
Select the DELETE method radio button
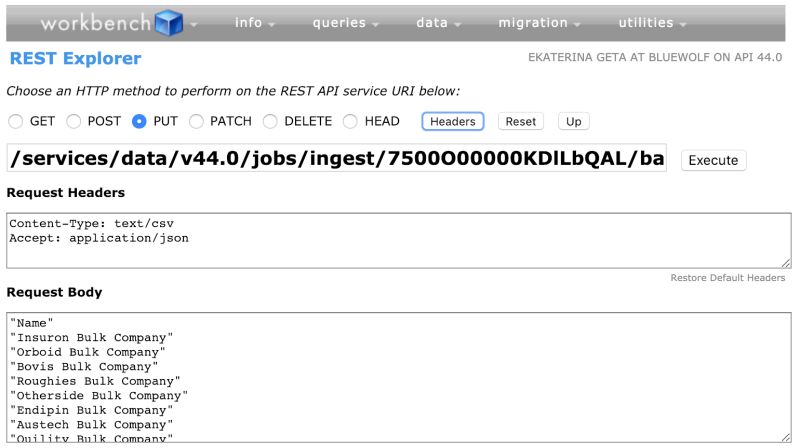[270, 121]
